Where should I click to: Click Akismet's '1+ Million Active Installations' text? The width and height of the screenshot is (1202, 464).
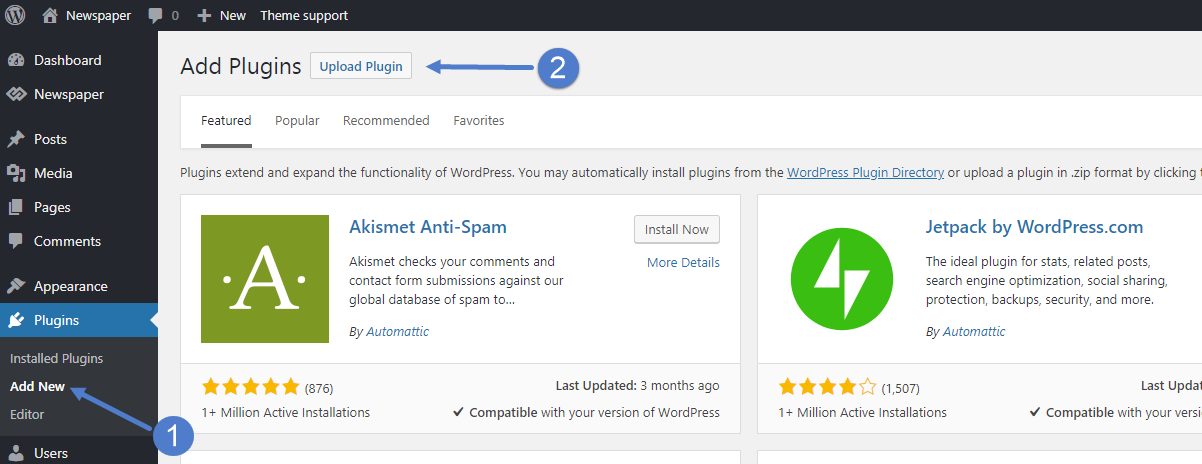[285, 412]
